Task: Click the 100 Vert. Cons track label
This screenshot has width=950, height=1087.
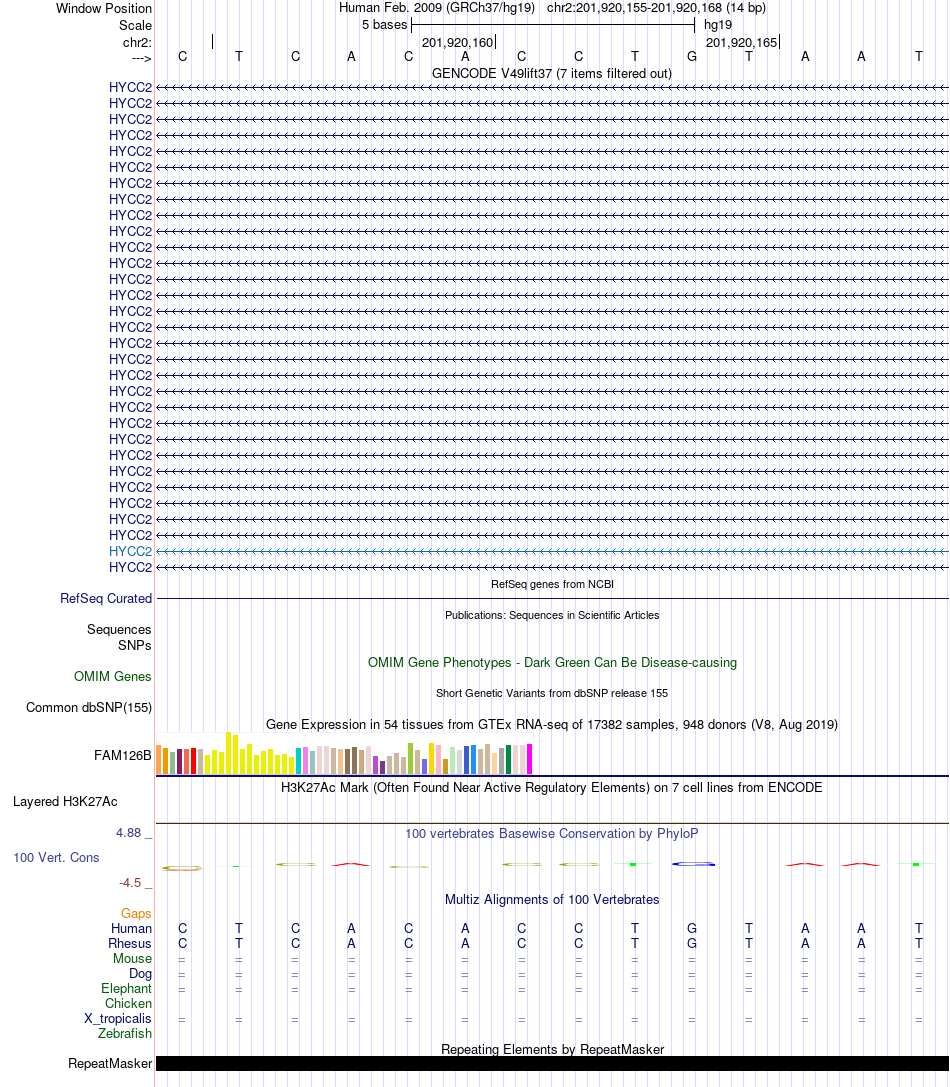Action: coord(56,858)
